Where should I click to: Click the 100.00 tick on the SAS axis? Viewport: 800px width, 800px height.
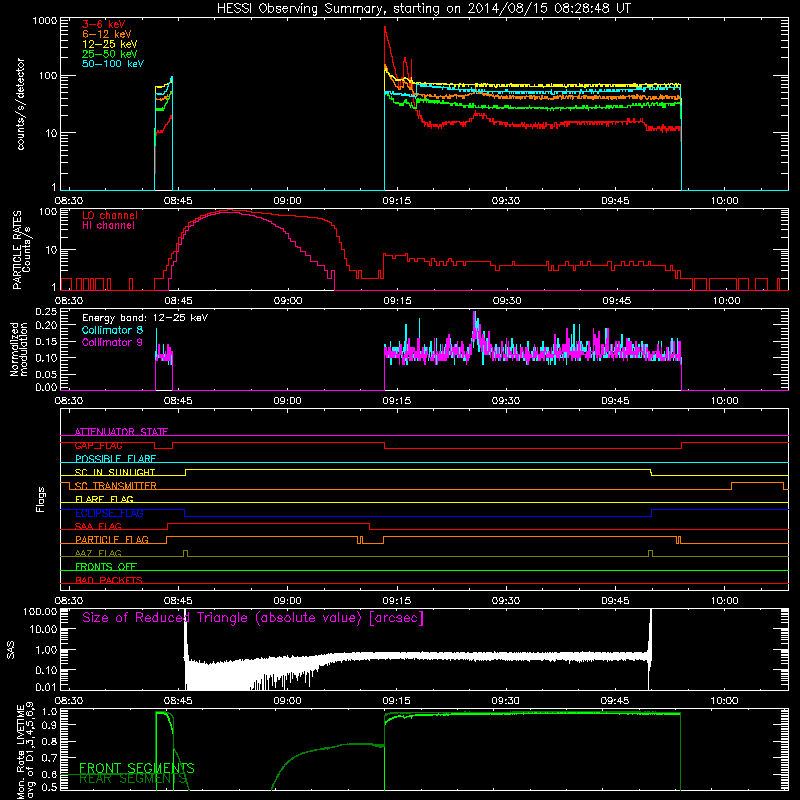click(x=40, y=612)
